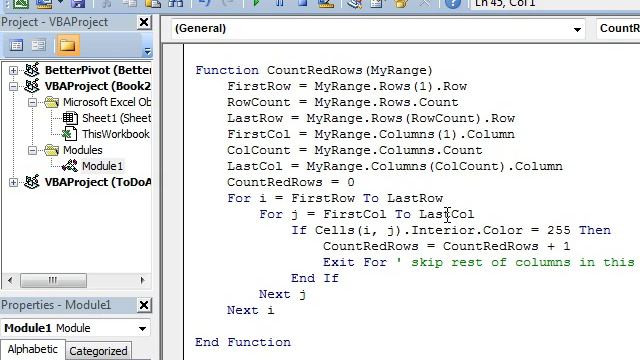Click the Save floppy disk toolbar icon

click(78, 3)
